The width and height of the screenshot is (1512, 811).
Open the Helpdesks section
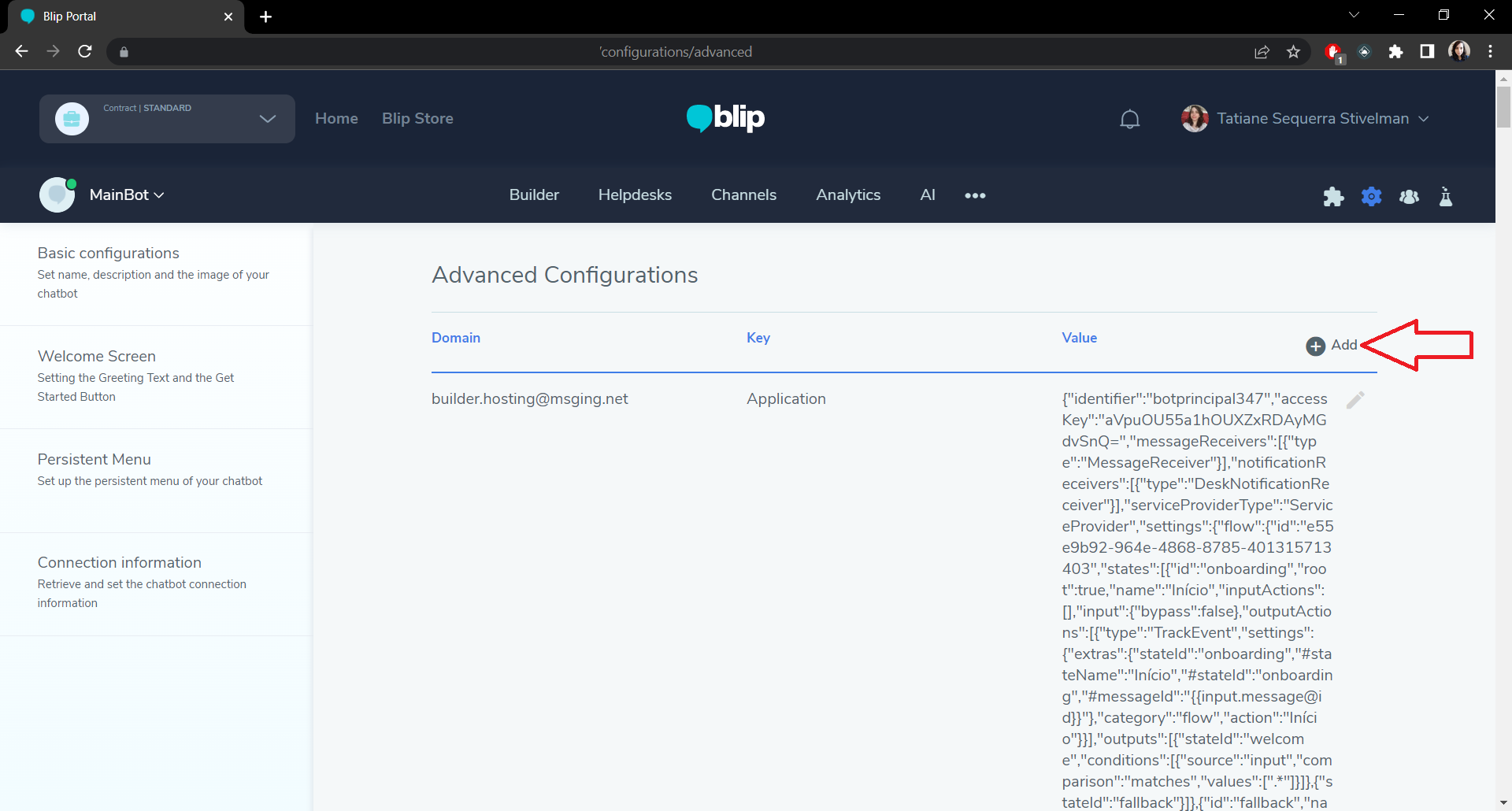(635, 195)
